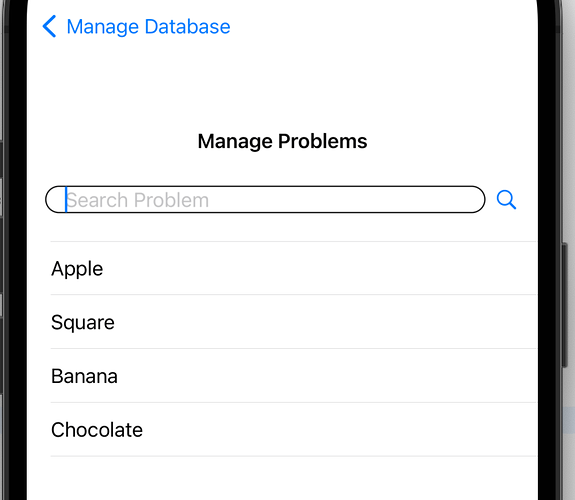
Task: Click the blank right side of the Apple row
Action: point(367,268)
